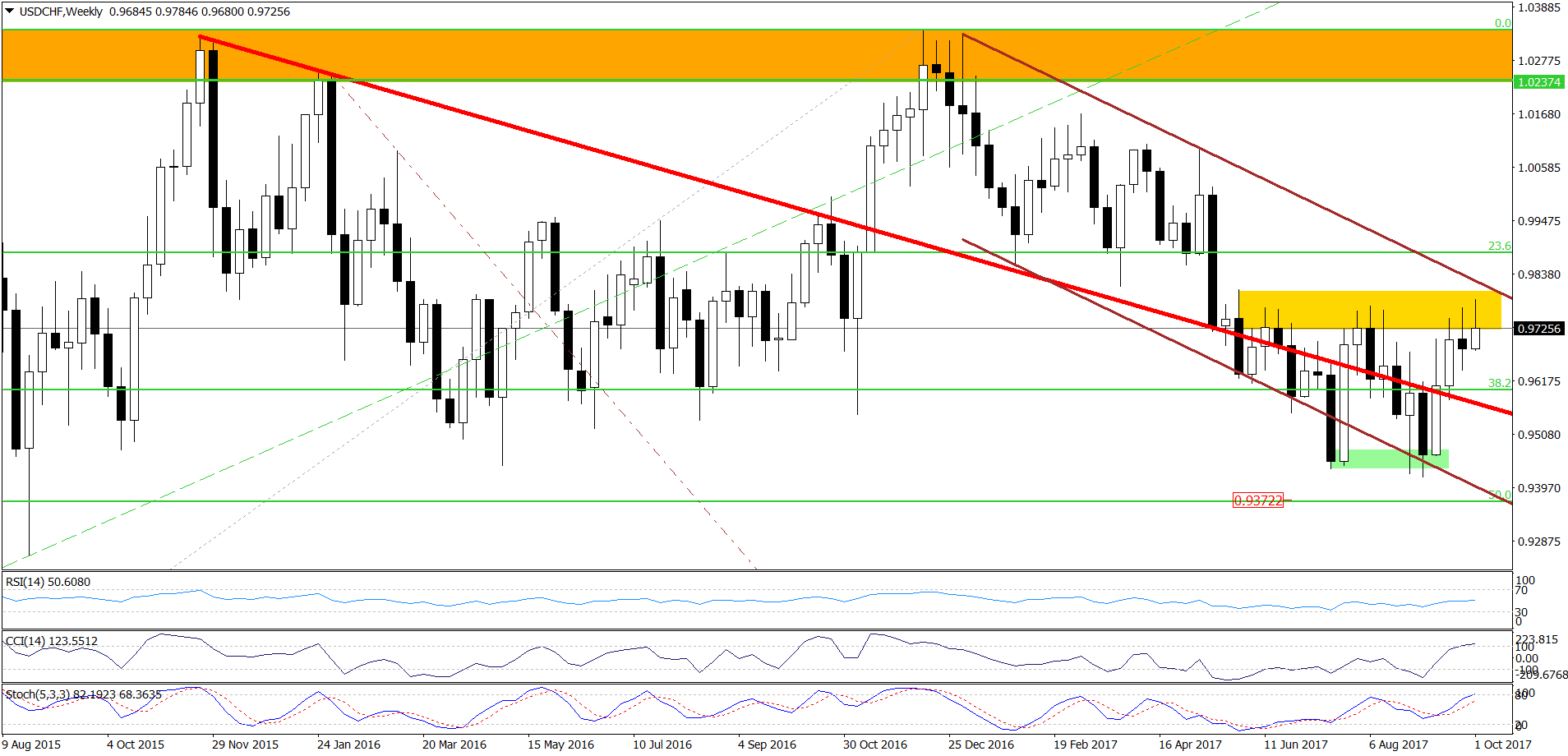The width and height of the screenshot is (1568, 756).
Task: Select the 0.0 Fibonacci level label
Action: coord(1502,23)
